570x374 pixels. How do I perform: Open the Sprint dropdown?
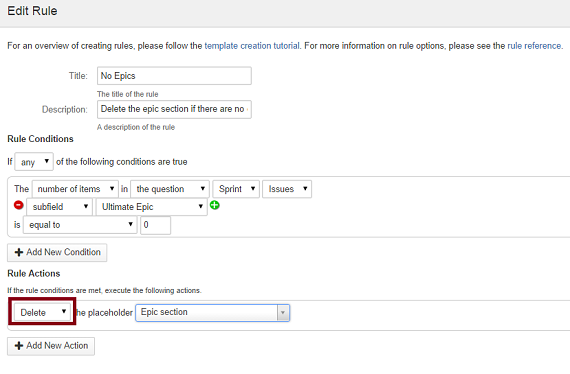[236, 189]
